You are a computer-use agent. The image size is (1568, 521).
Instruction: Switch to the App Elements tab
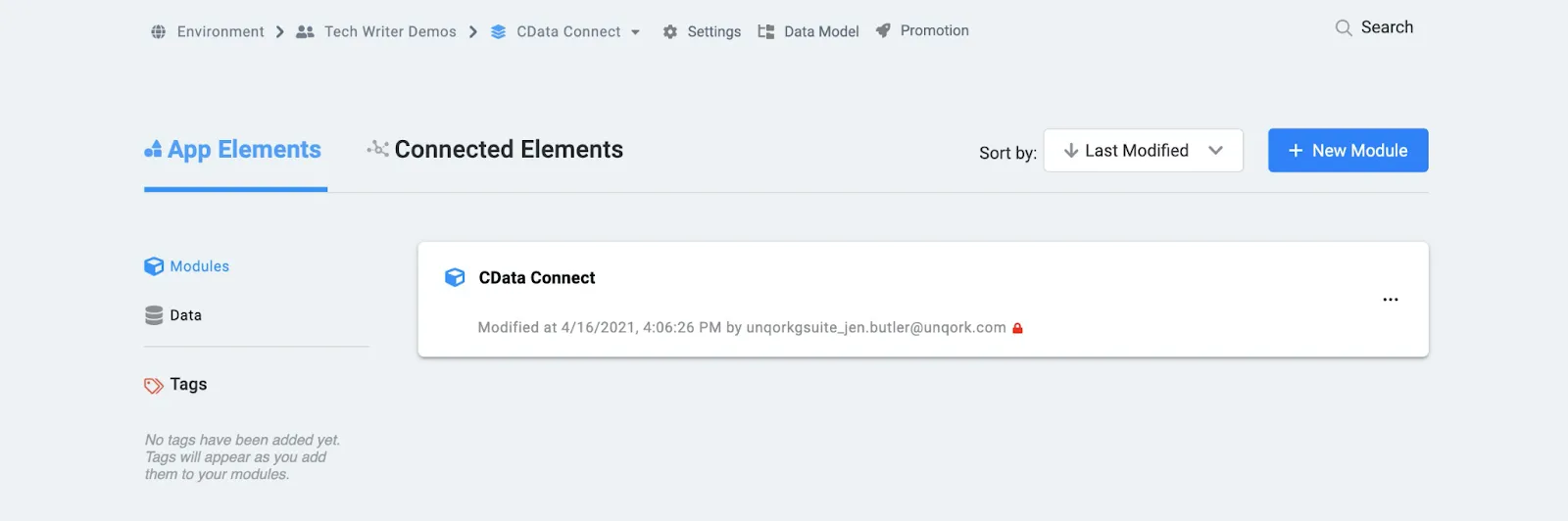pos(234,150)
